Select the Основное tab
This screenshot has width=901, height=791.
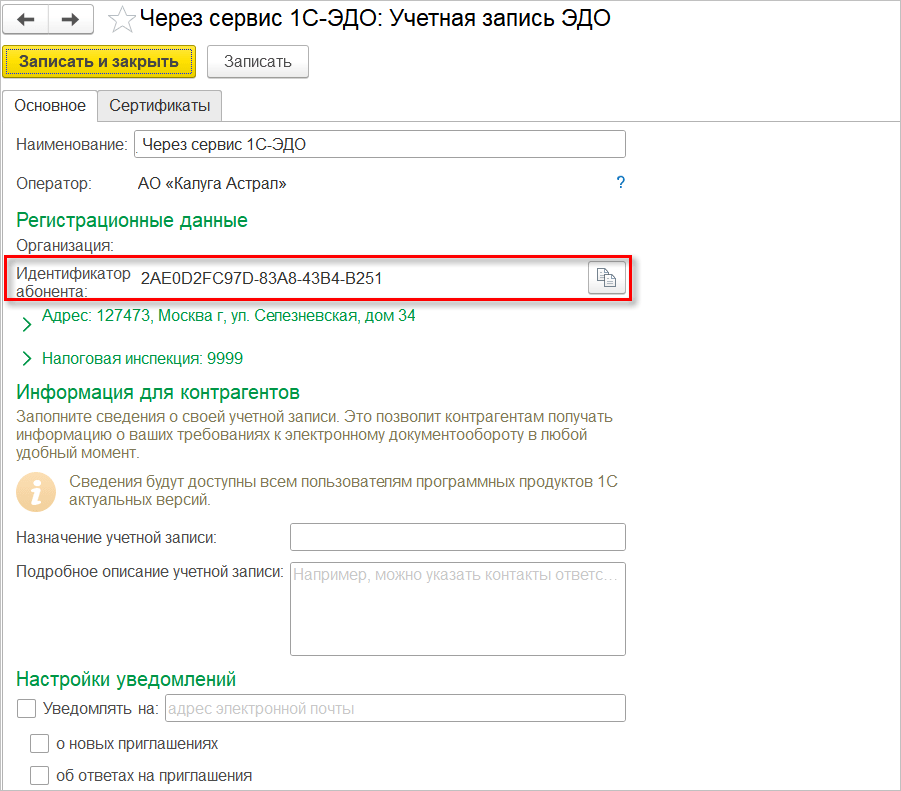pos(50,106)
